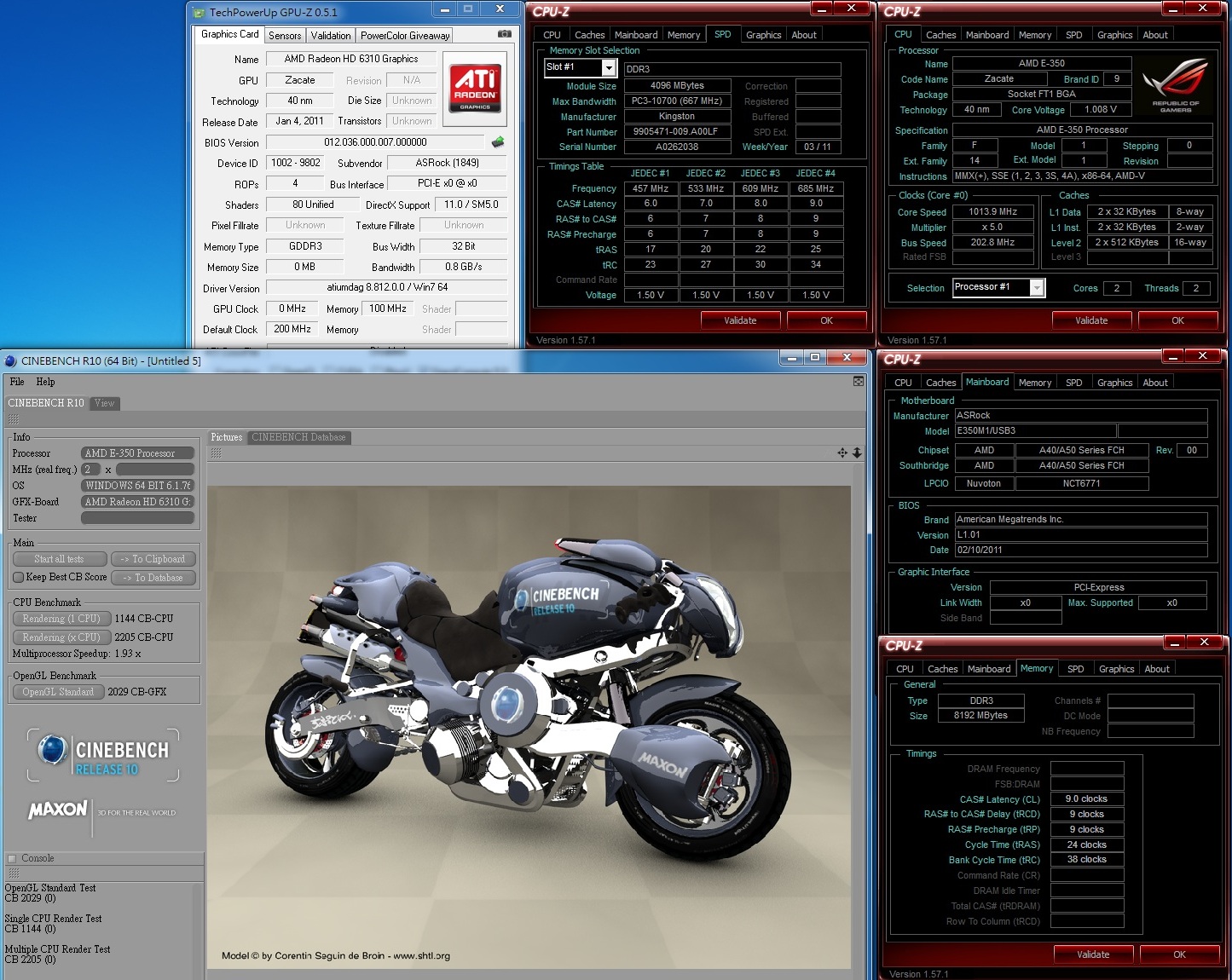
Task: Click the motorcycle render image in Pictures panel
Action: [529, 727]
